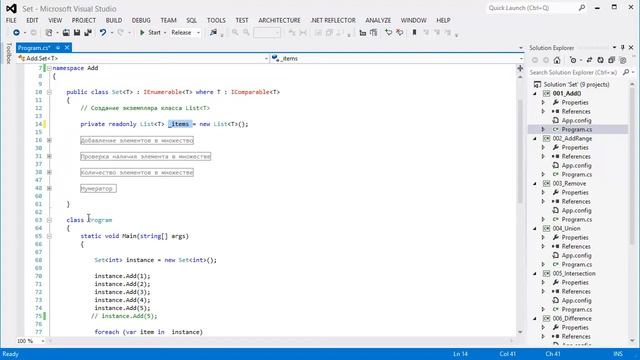Collapse the 002_AddRange project node

click(535, 139)
